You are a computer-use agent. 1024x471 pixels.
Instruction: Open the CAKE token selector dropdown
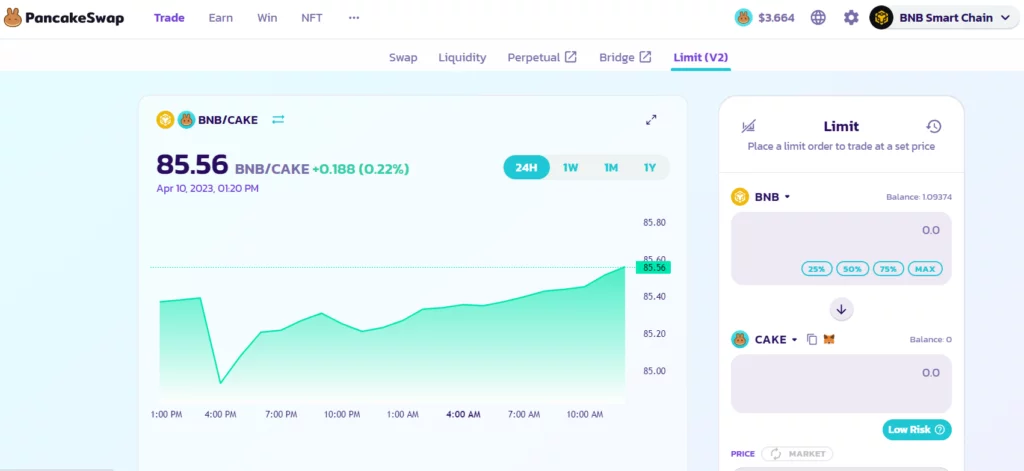click(x=776, y=340)
